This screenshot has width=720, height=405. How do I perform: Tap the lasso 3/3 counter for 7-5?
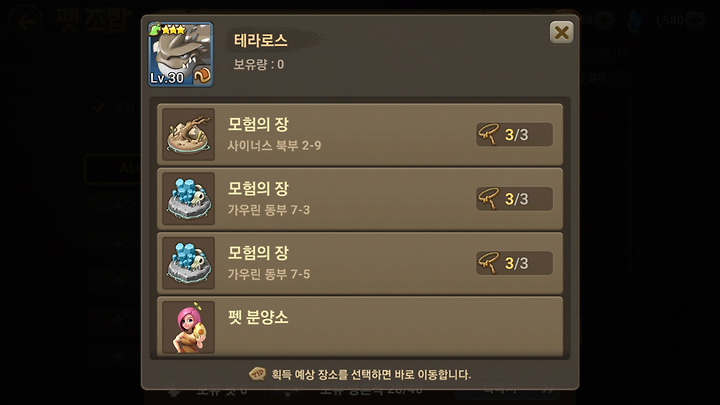[x=514, y=263]
